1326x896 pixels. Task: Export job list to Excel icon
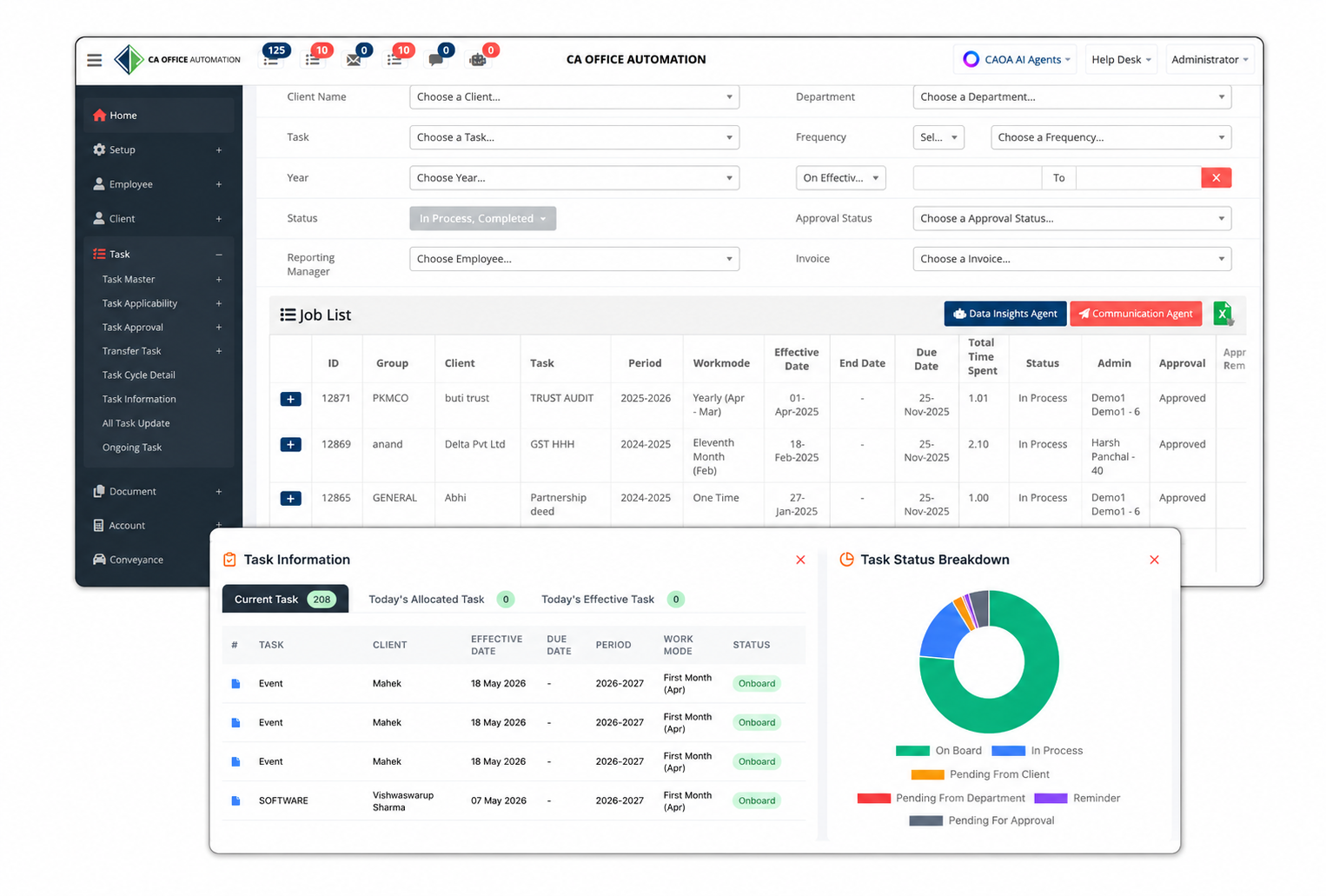coord(1223,314)
